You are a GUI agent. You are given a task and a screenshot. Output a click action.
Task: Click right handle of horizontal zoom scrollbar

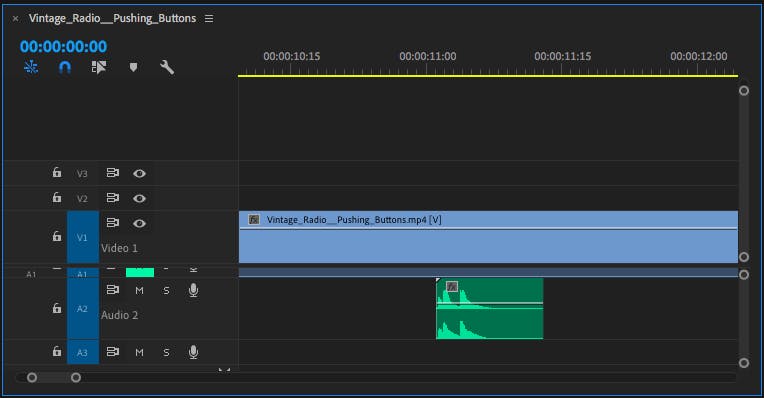(x=76, y=378)
